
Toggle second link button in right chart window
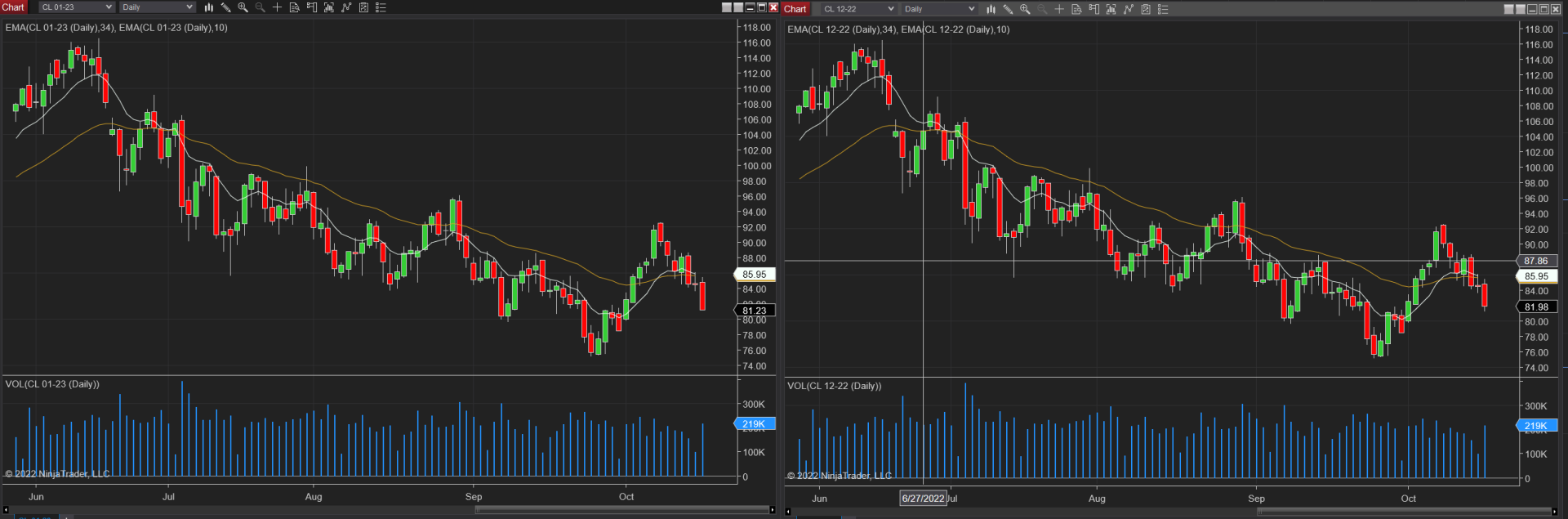[x=1521, y=9]
